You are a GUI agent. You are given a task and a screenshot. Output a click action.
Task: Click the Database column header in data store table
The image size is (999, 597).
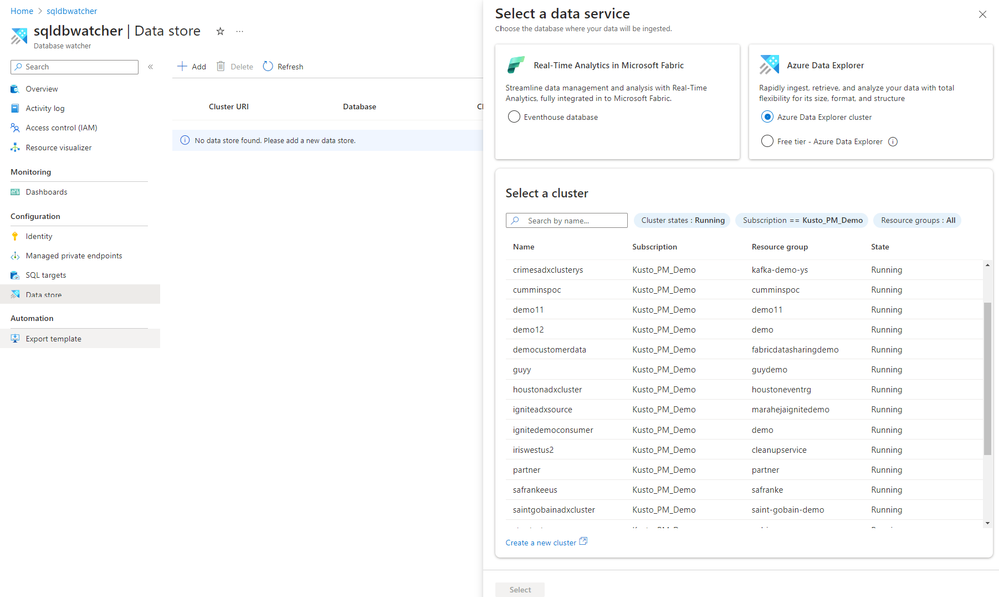(x=359, y=106)
